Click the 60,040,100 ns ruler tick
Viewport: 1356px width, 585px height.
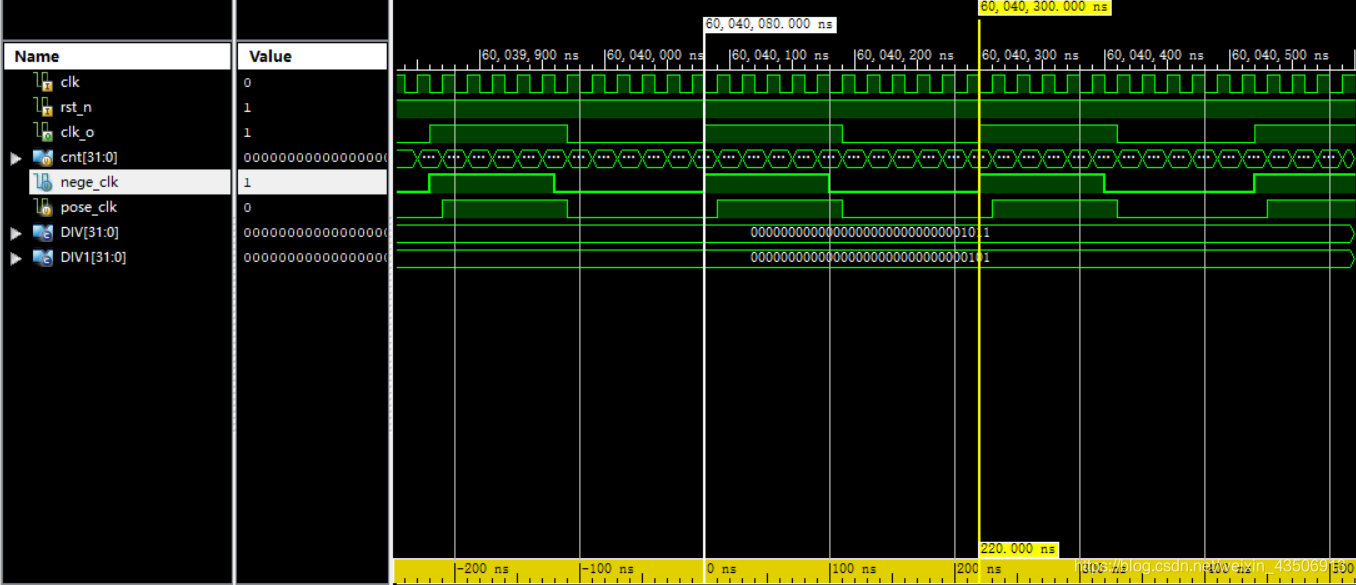[x=780, y=56]
